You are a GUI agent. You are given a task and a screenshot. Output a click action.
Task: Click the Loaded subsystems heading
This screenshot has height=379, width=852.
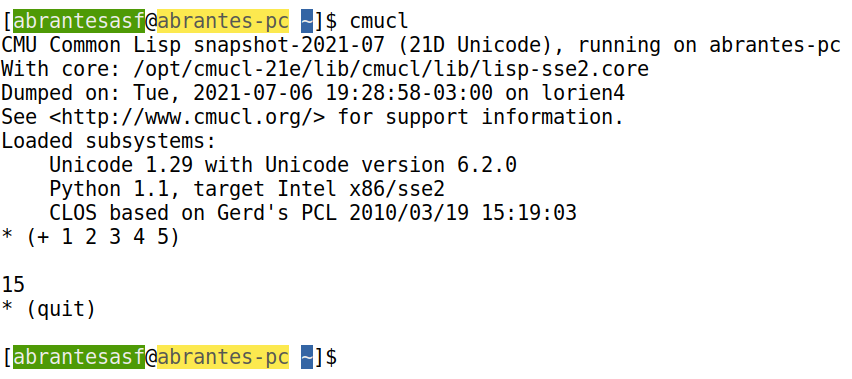point(109,141)
